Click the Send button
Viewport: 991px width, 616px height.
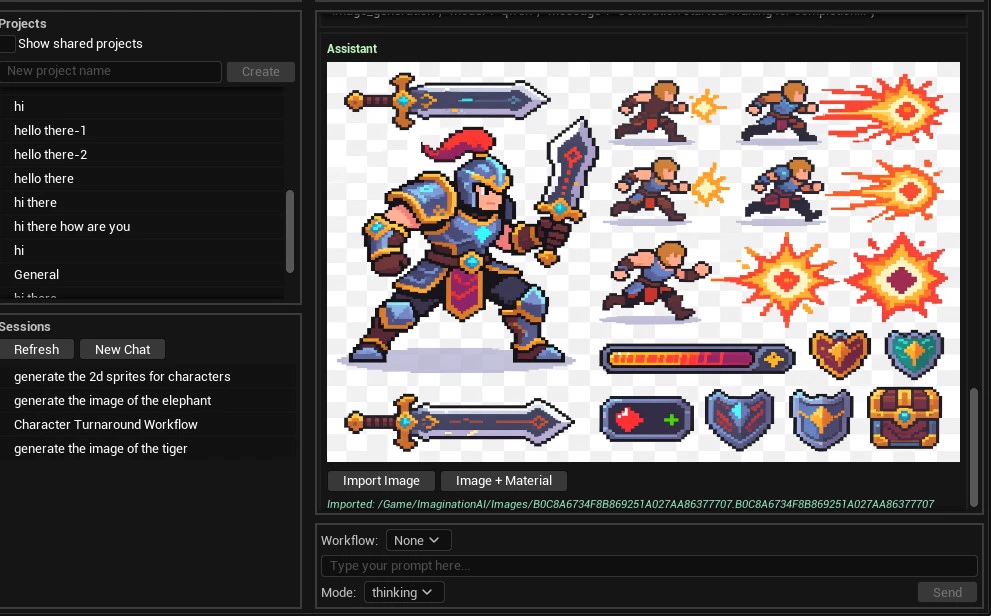pos(947,593)
